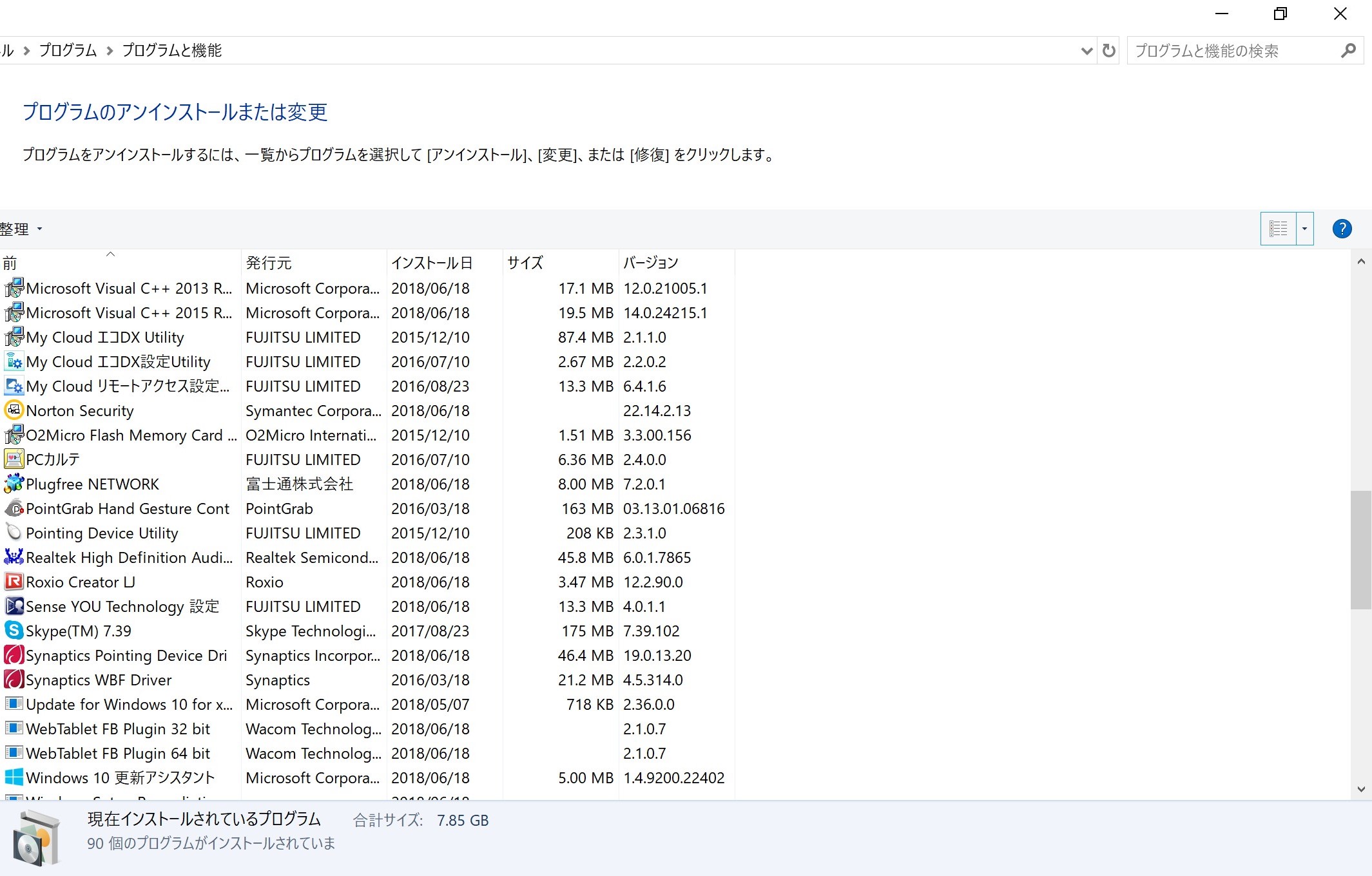
Task: Click the scroll down arrow on list scrollbar
Action: tap(1361, 789)
